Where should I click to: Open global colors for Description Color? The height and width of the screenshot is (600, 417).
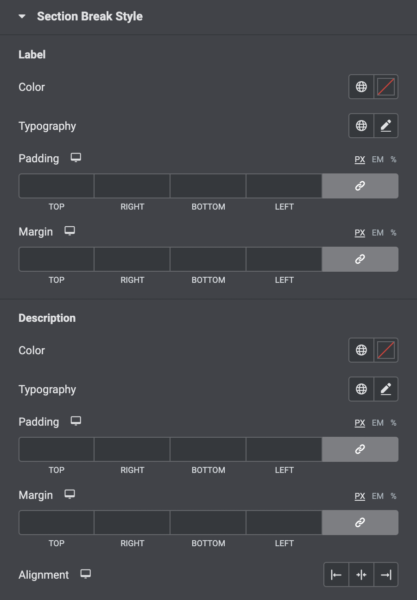pyautogui.click(x=361, y=350)
